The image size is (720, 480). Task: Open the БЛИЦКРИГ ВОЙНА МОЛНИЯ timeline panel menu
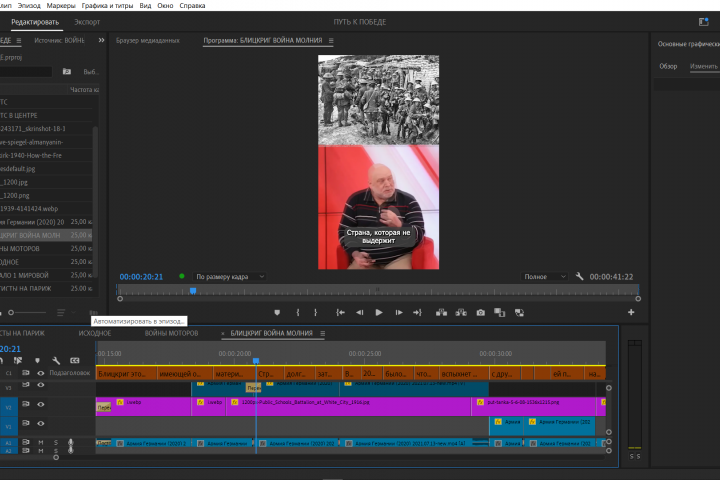pyautogui.click(x=323, y=333)
